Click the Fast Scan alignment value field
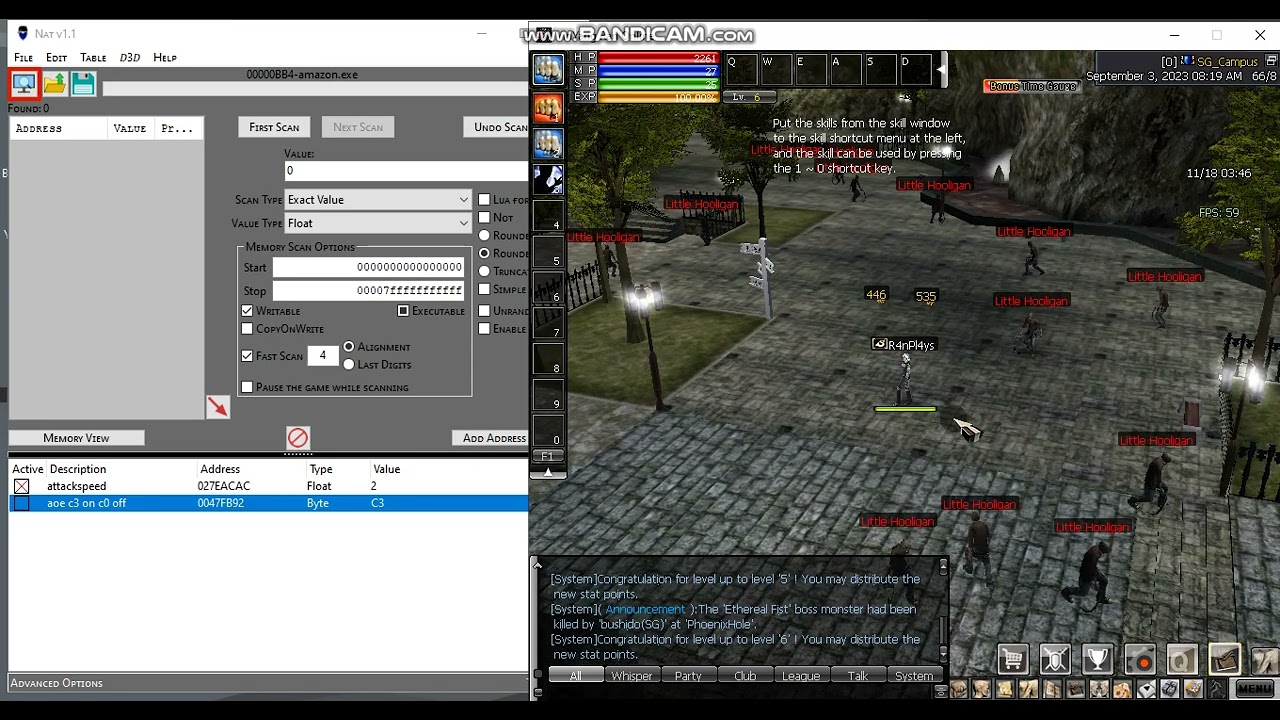The width and height of the screenshot is (1280, 720). (x=322, y=355)
